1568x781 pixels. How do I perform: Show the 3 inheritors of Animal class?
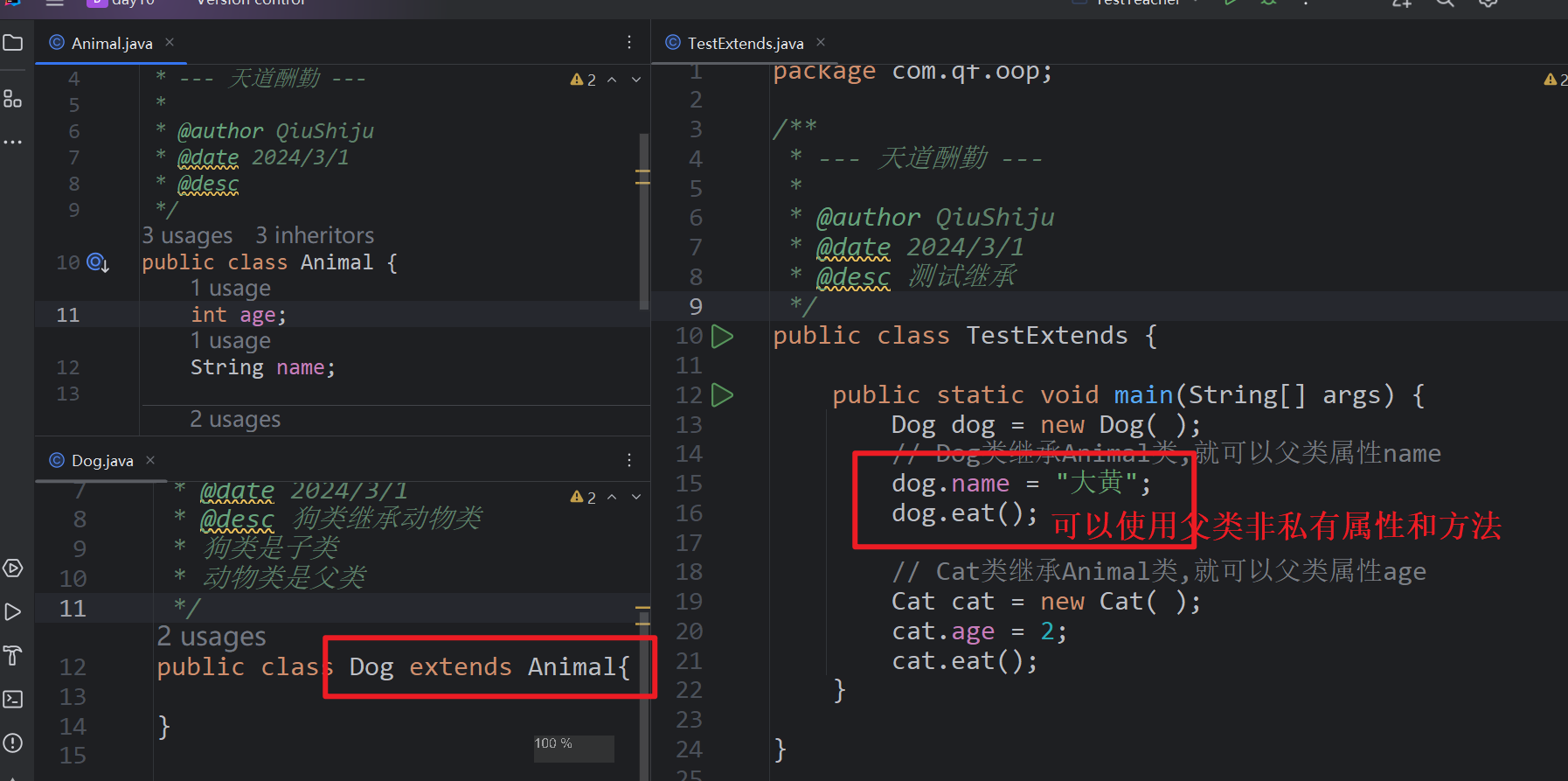click(315, 235)
